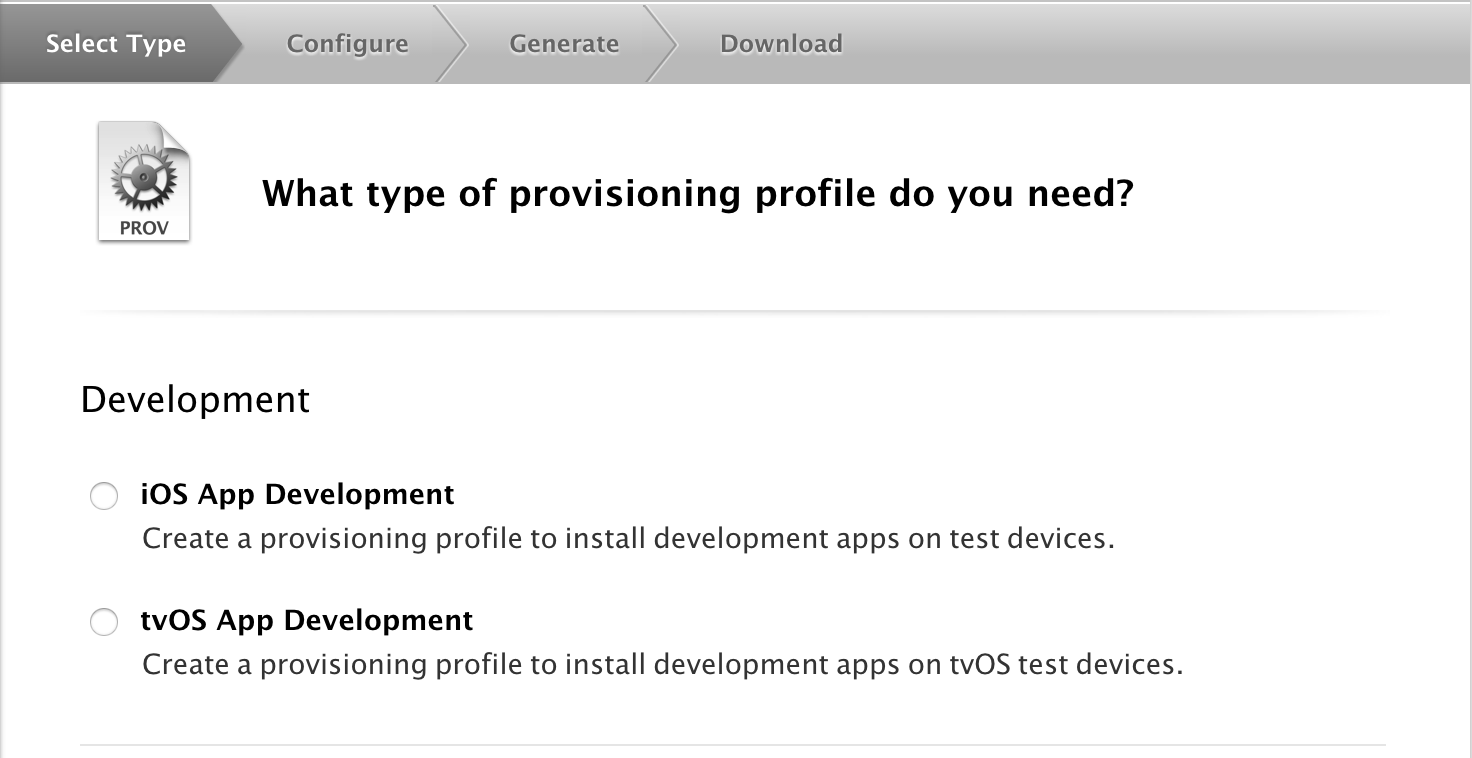Click the tvOS App Development label
Image resolution: width=1472 pixels, height=758 pixels.
(x=307, y=620)
